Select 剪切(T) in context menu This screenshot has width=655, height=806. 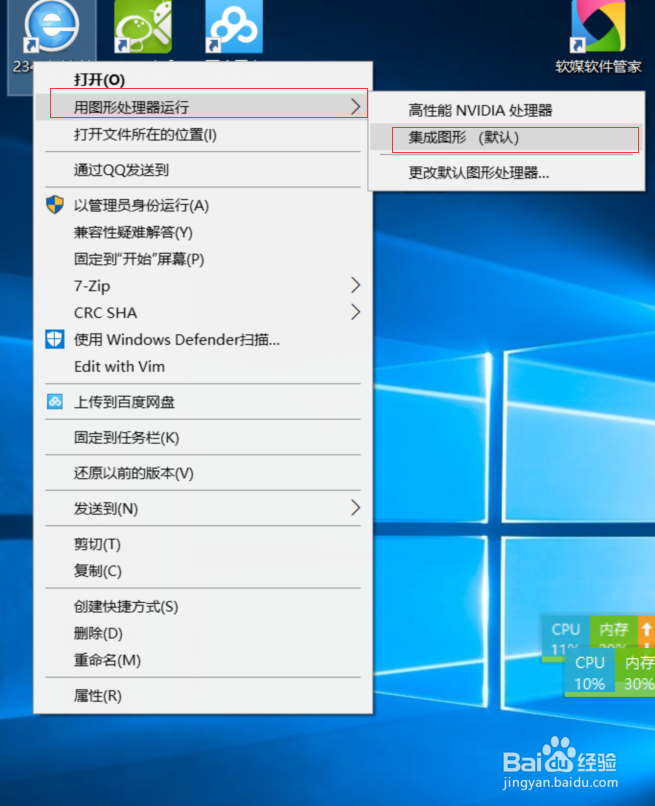click(203, 543)
